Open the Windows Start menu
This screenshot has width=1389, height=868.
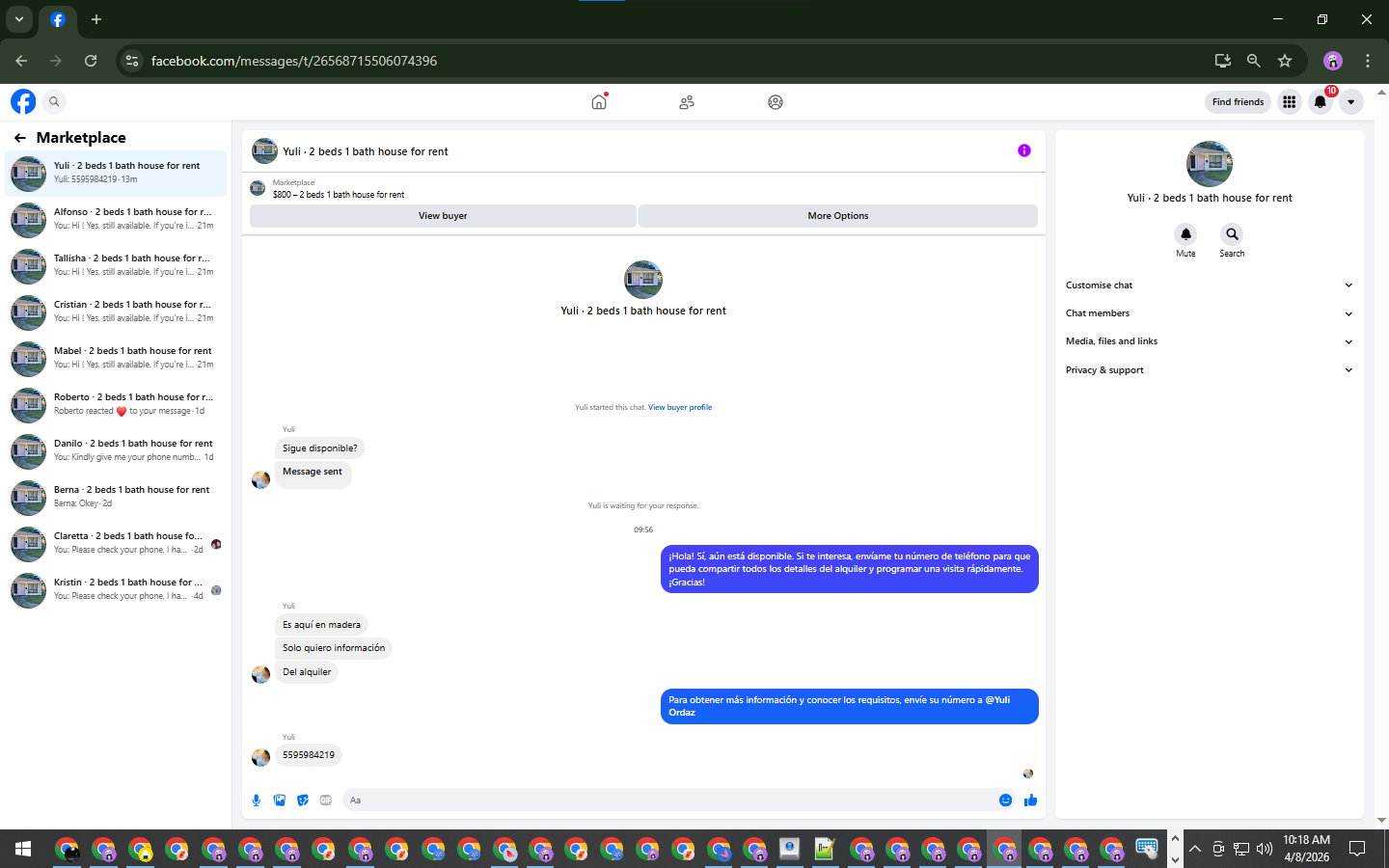pos(23,849)
